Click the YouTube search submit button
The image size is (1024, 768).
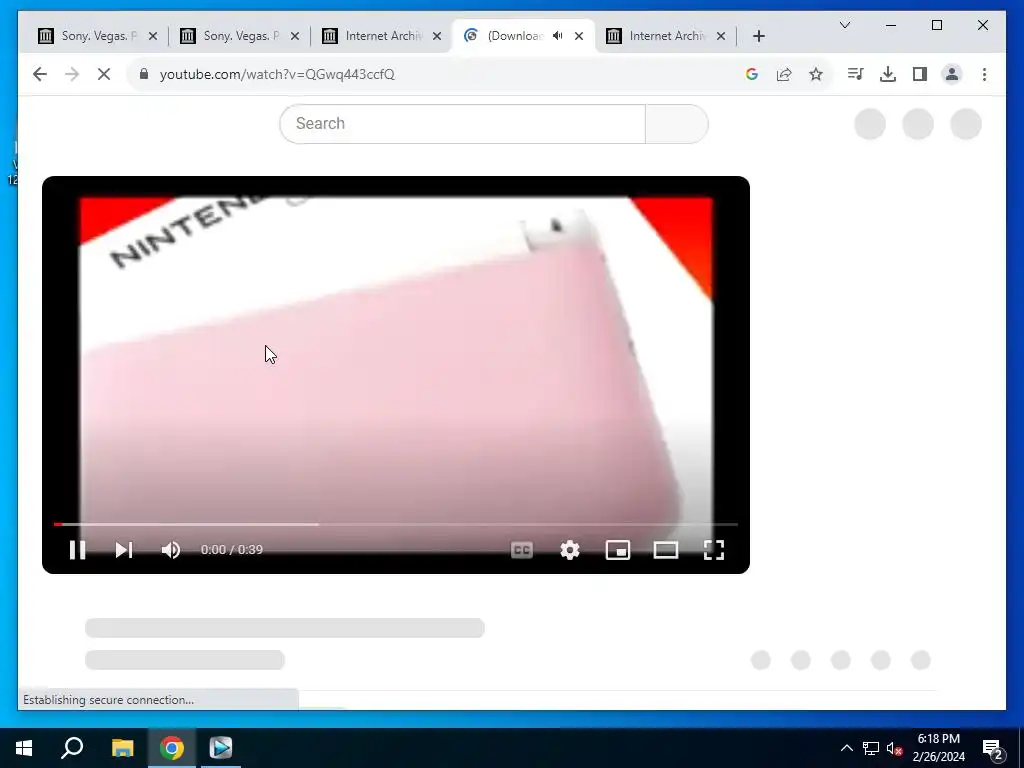click(677, 123)
